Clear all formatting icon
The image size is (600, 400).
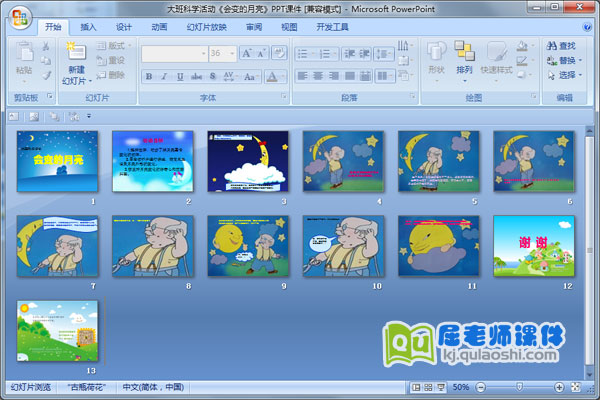279,53
